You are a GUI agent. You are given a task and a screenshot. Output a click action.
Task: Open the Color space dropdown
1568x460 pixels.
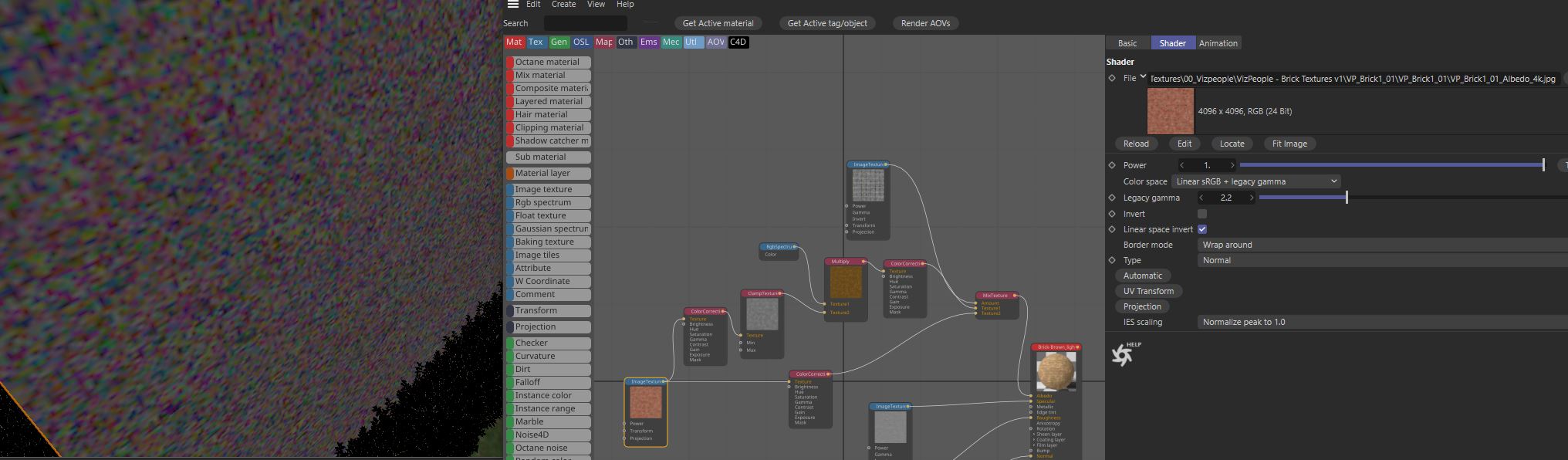pos(1255,181)
